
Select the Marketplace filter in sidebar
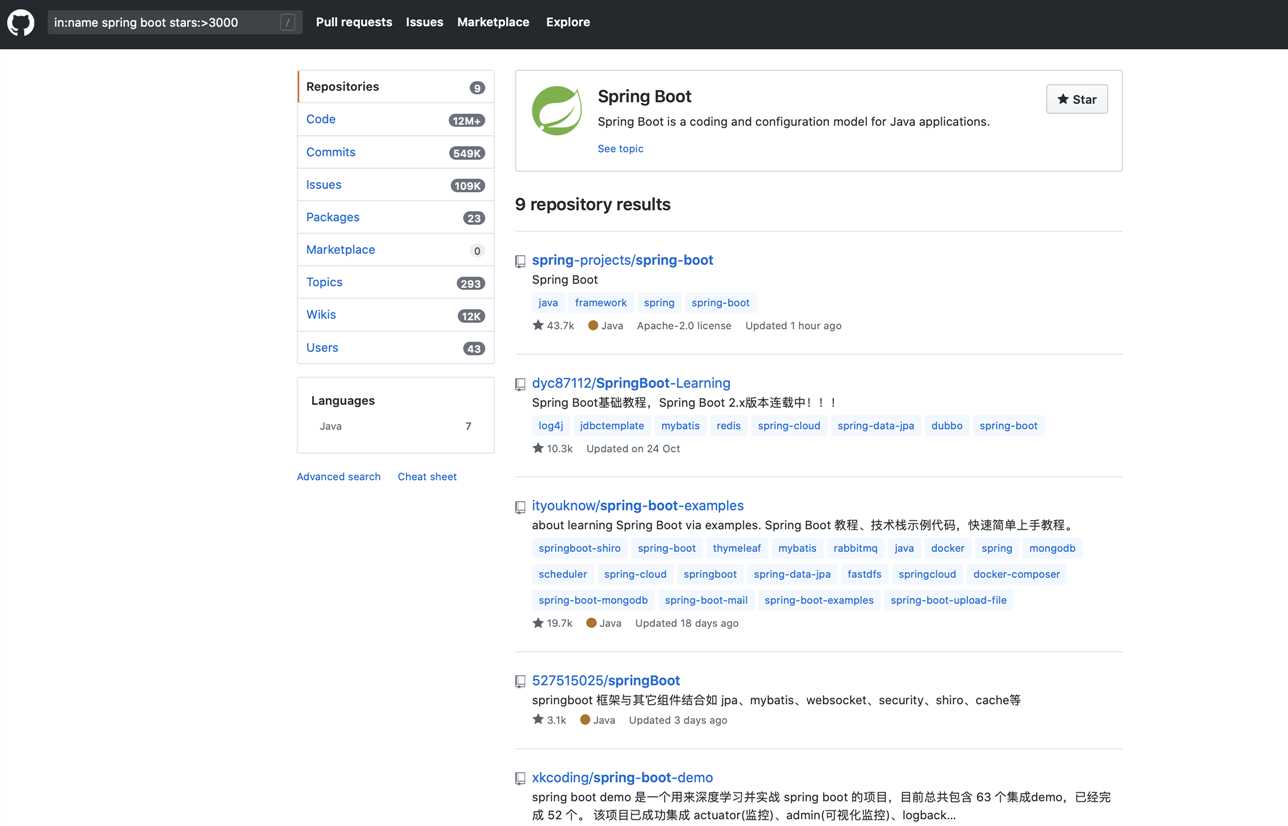396,250
